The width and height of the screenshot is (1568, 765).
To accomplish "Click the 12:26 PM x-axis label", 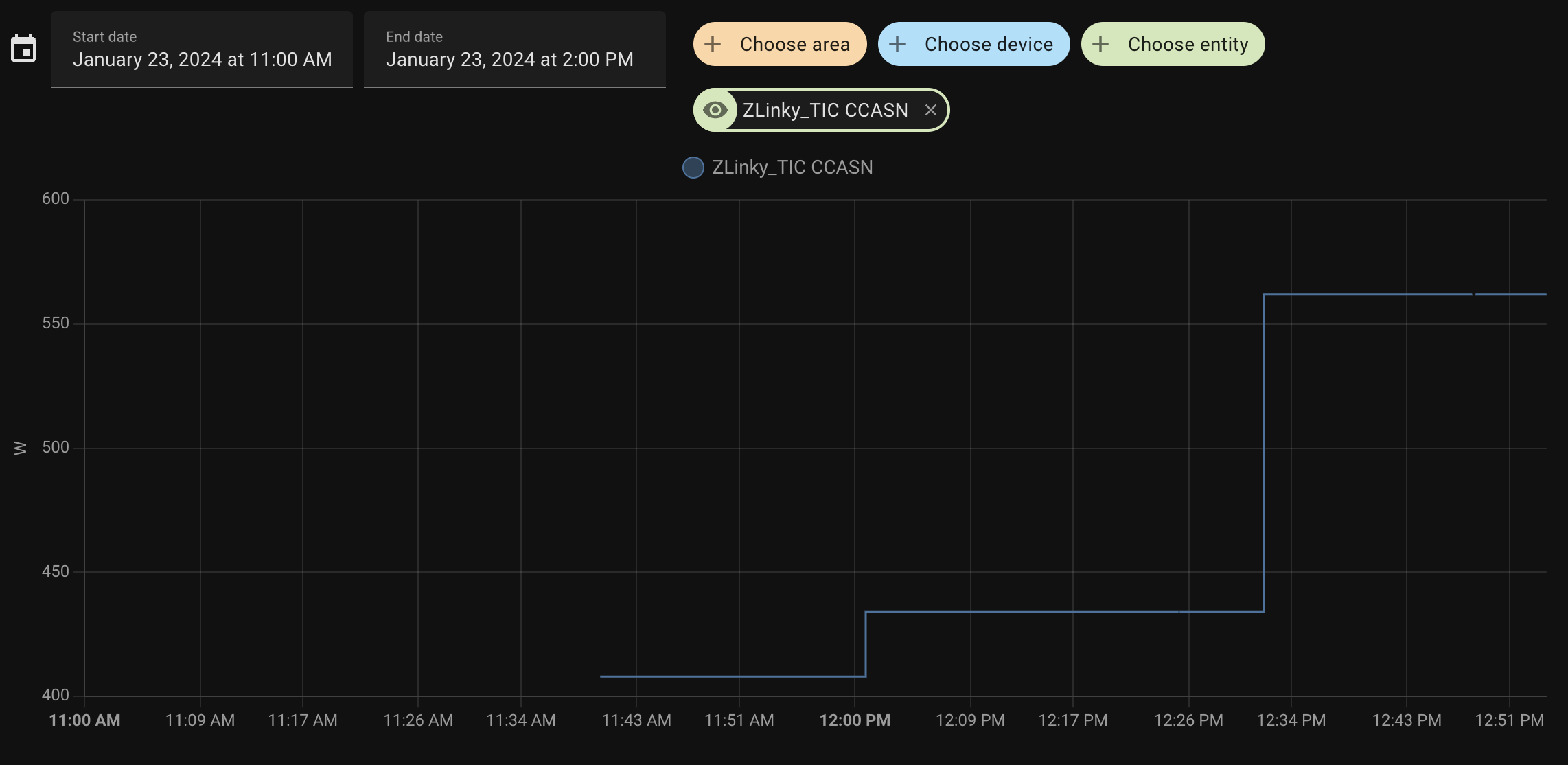I will pos(1188,720).
